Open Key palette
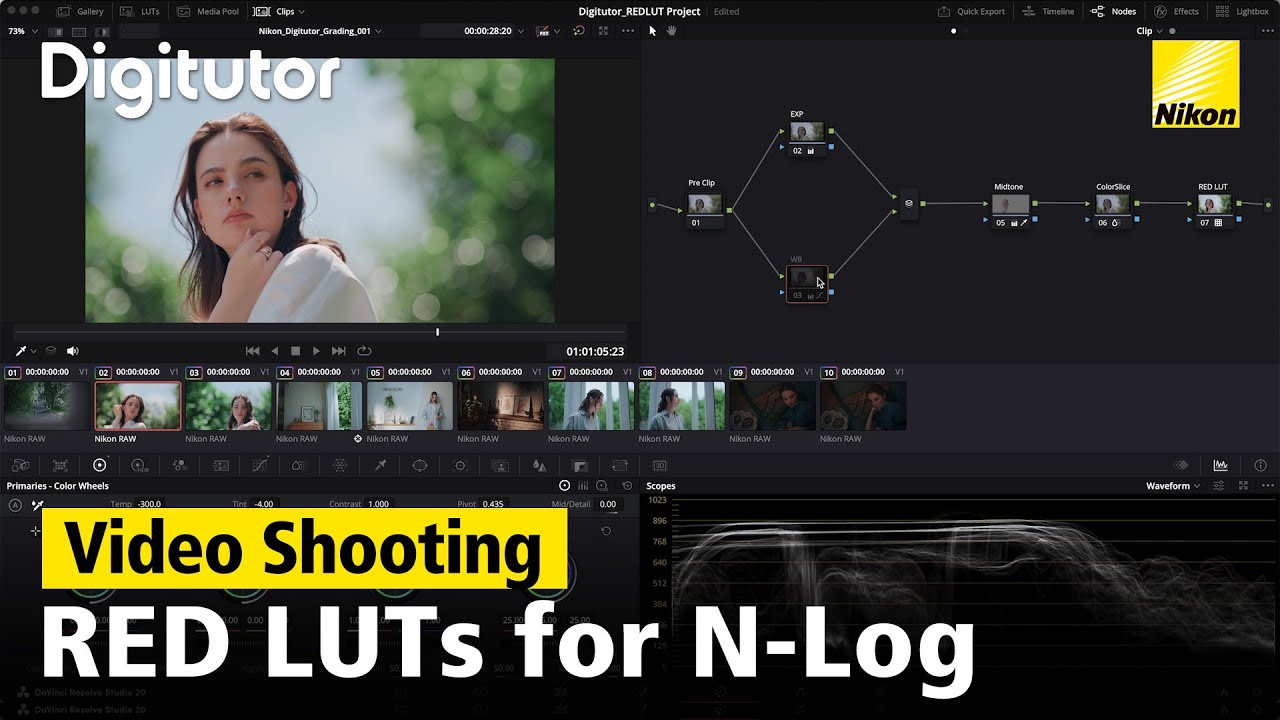 pos(579,465)
